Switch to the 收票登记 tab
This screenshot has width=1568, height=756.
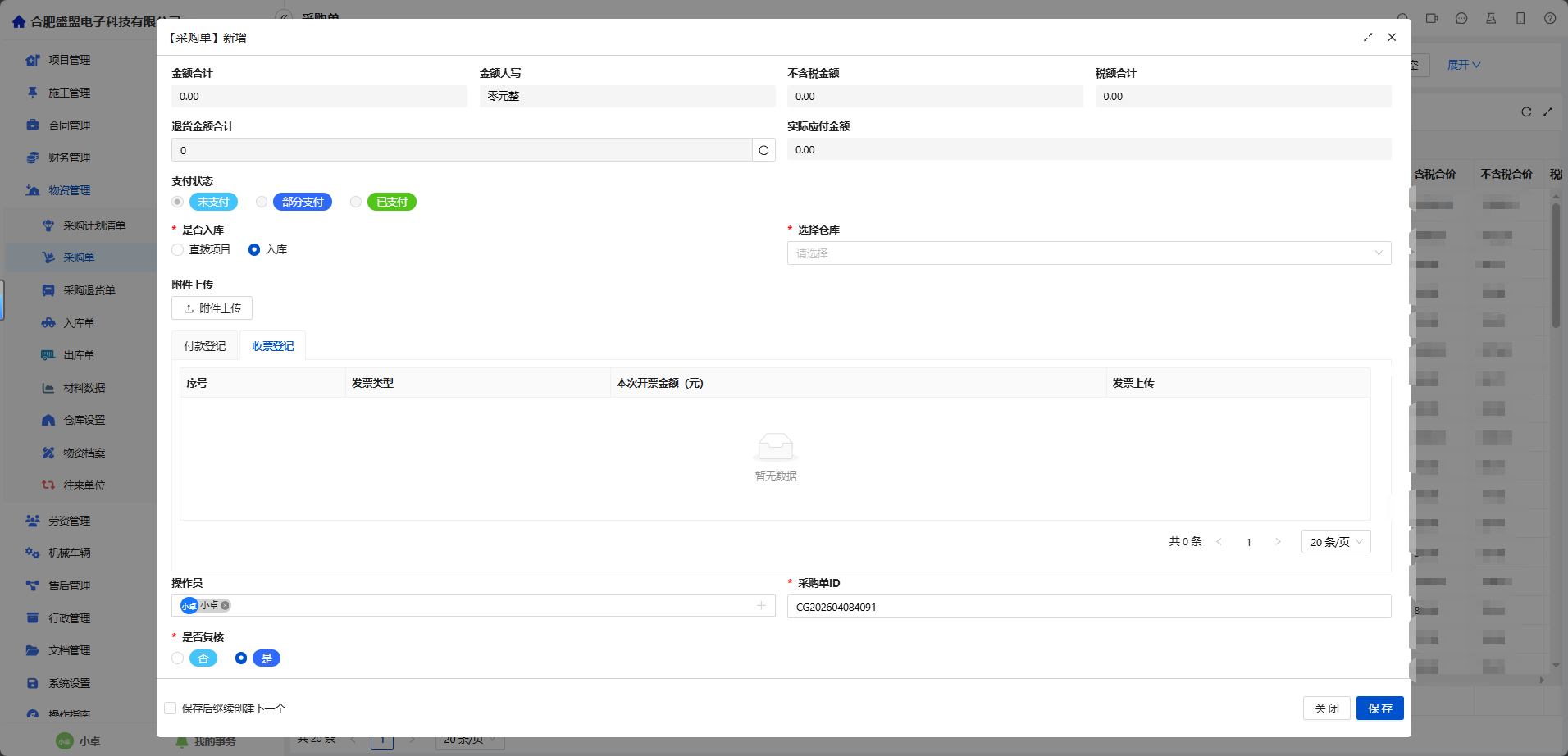272,346
